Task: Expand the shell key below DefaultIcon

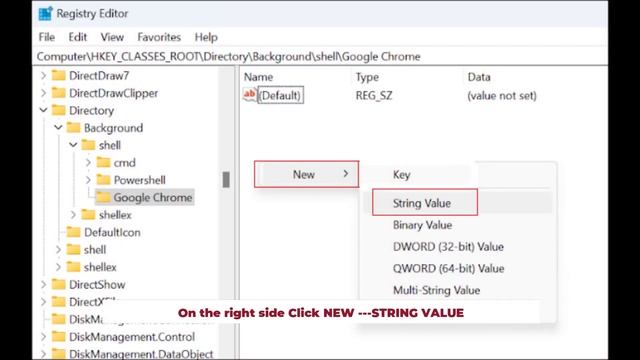Action: pyautogui.click(x=58, y=249)
